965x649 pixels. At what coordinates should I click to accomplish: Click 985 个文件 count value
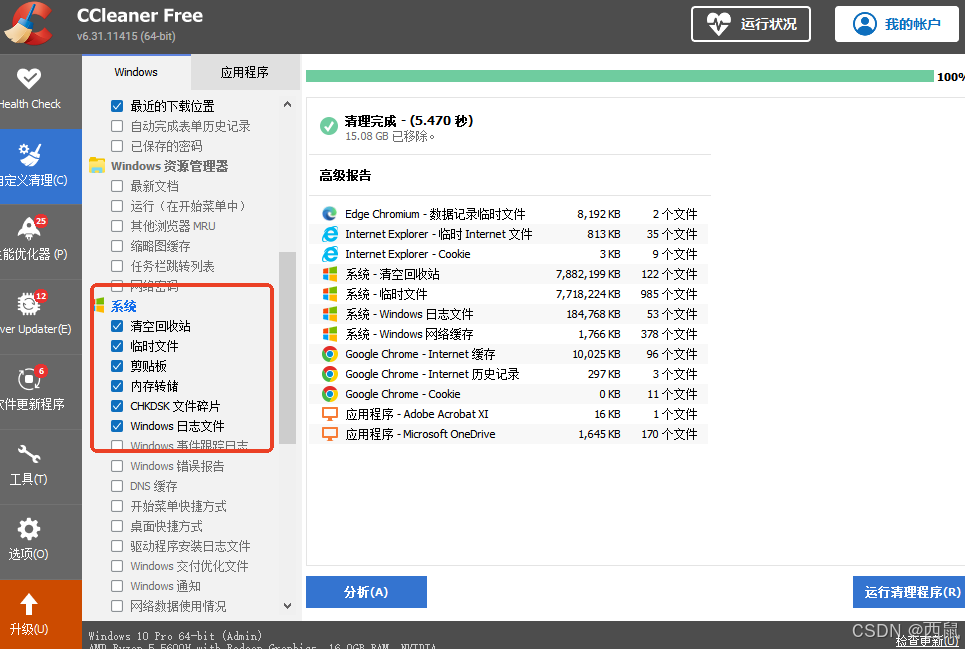point(668,293)
